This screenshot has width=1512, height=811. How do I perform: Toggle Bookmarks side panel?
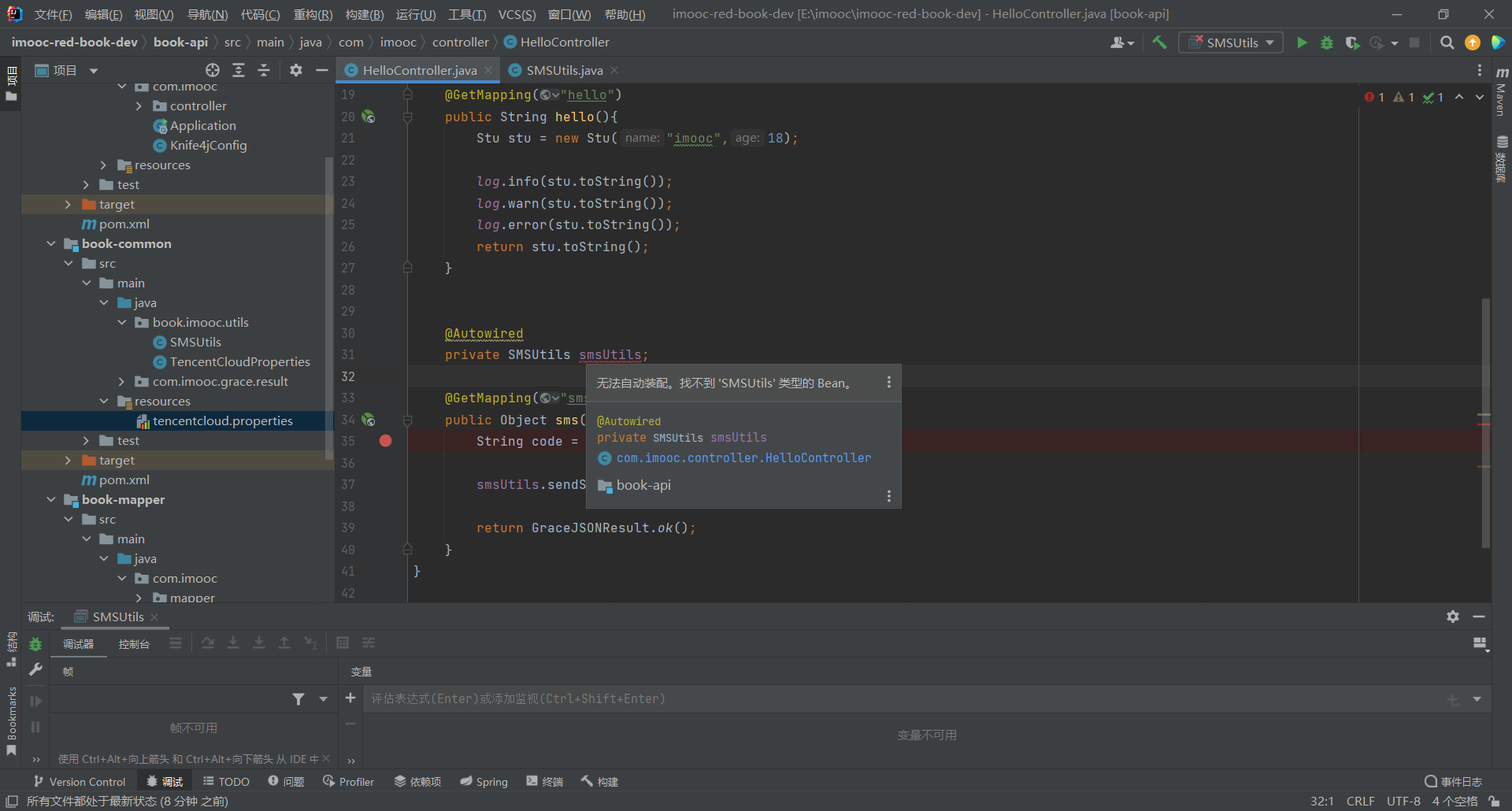click(11, 720)
